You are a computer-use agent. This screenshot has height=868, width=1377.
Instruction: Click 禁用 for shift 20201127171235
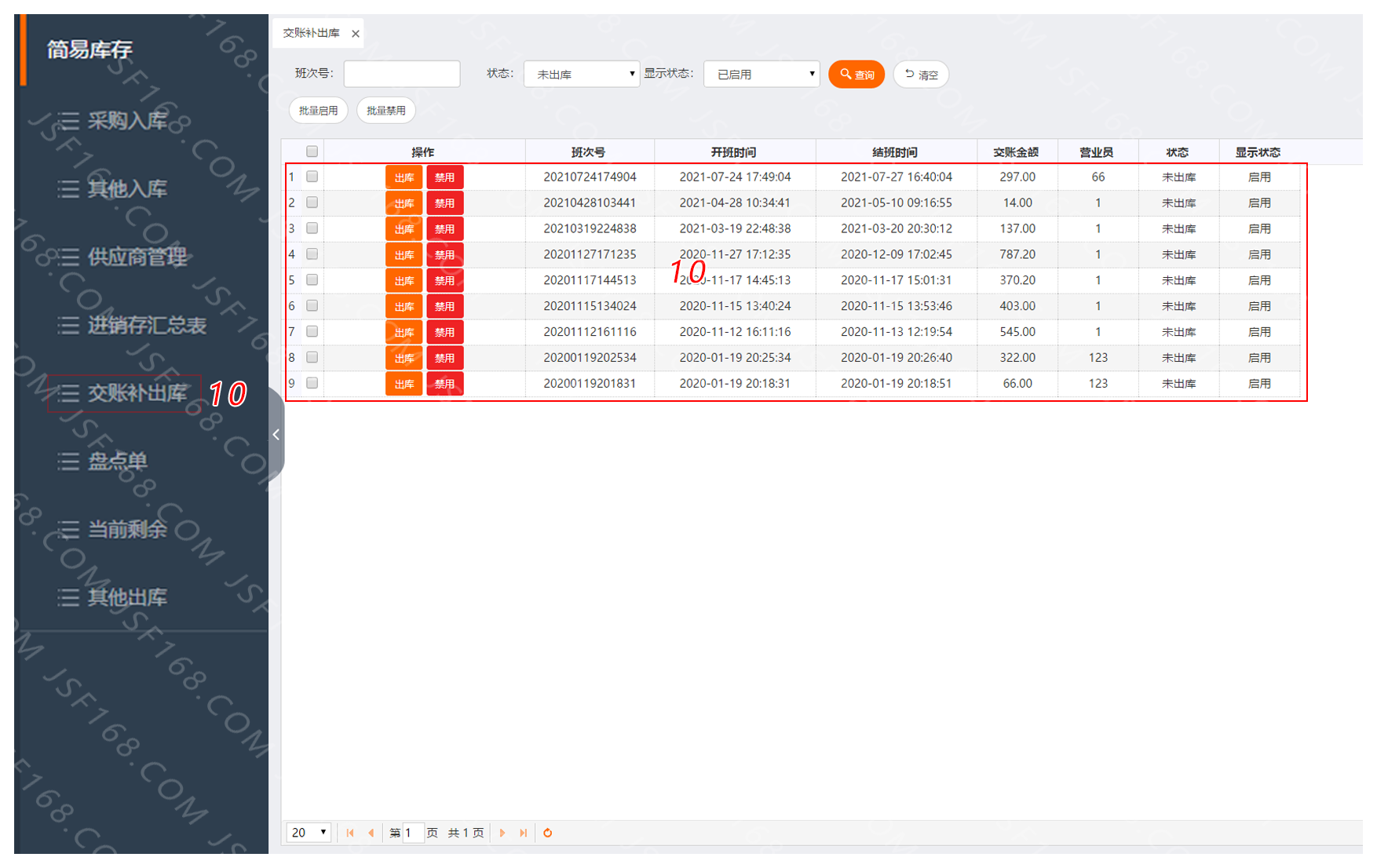pos(445,255)
